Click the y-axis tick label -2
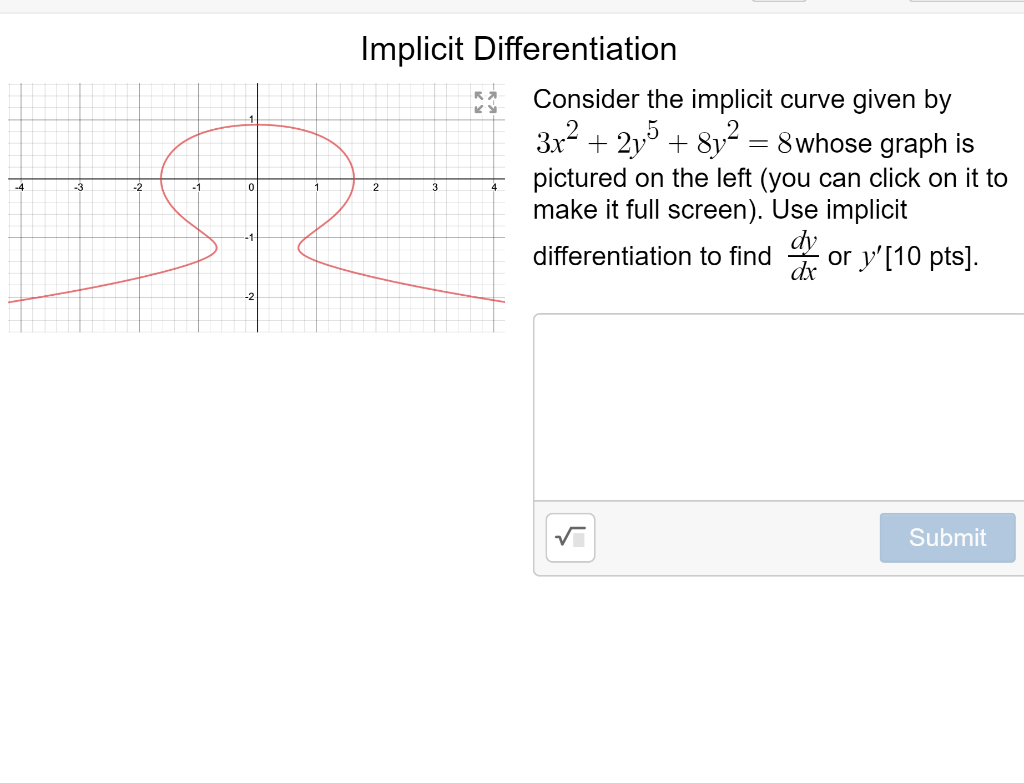1024x783 pixels. point(249,296)
